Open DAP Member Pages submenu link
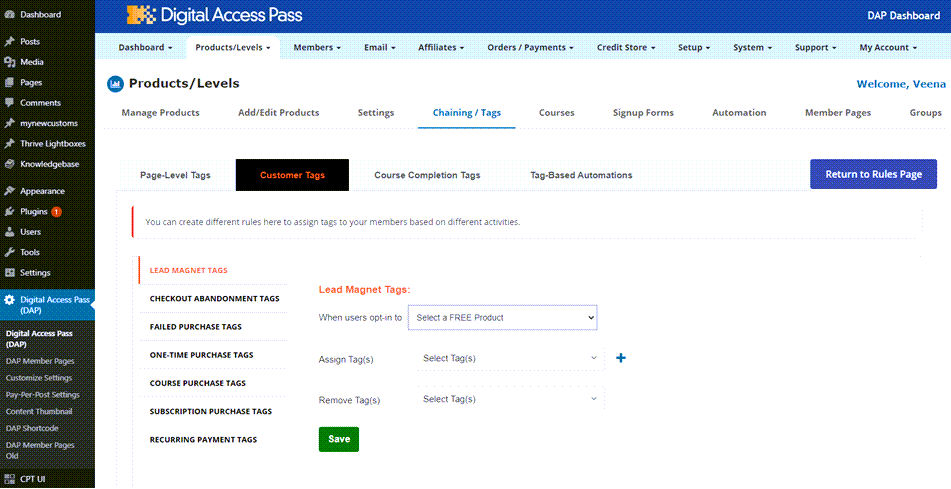Viewport: 951px width, 489px height. coord(40,361)
